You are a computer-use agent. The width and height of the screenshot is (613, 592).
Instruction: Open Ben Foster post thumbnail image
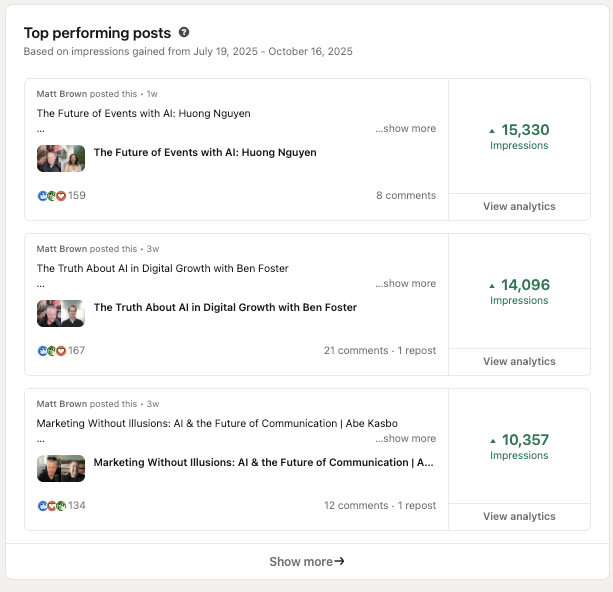pyautogui.click(x=61, y=313)
